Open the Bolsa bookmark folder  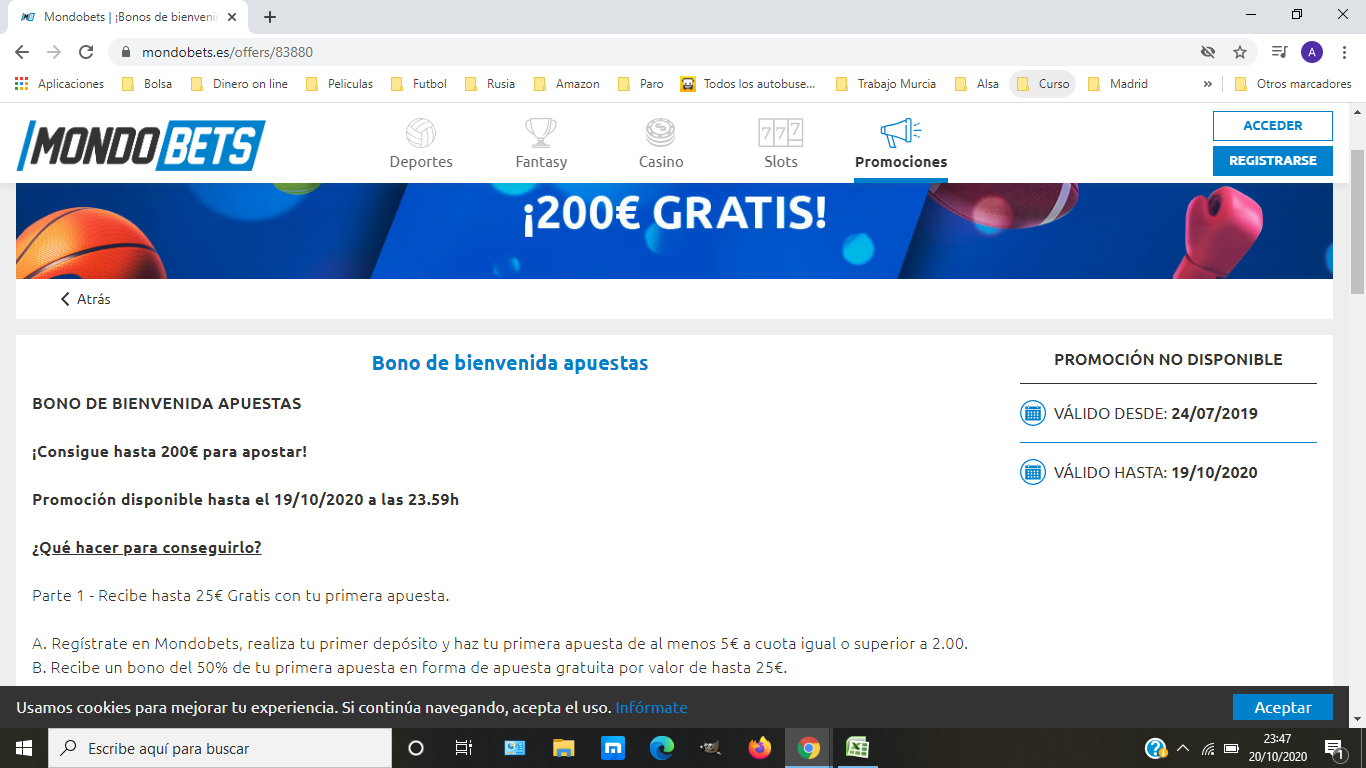(x=147, y=84)
